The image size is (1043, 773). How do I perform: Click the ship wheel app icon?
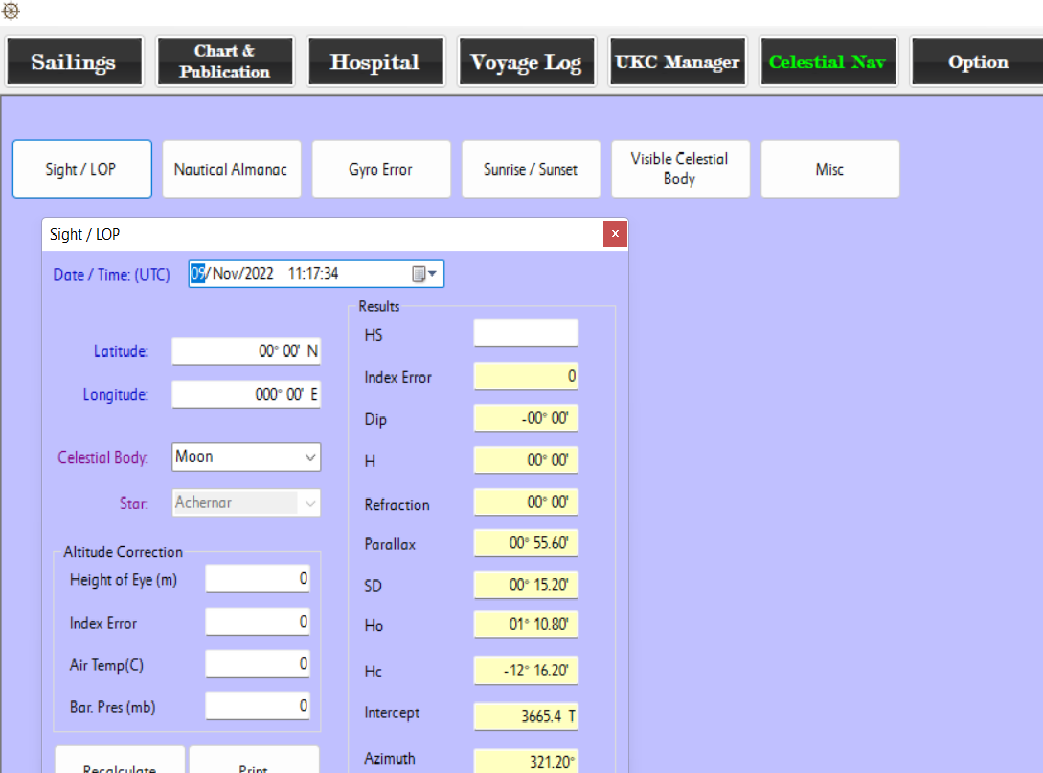click(x=11, y=11)
